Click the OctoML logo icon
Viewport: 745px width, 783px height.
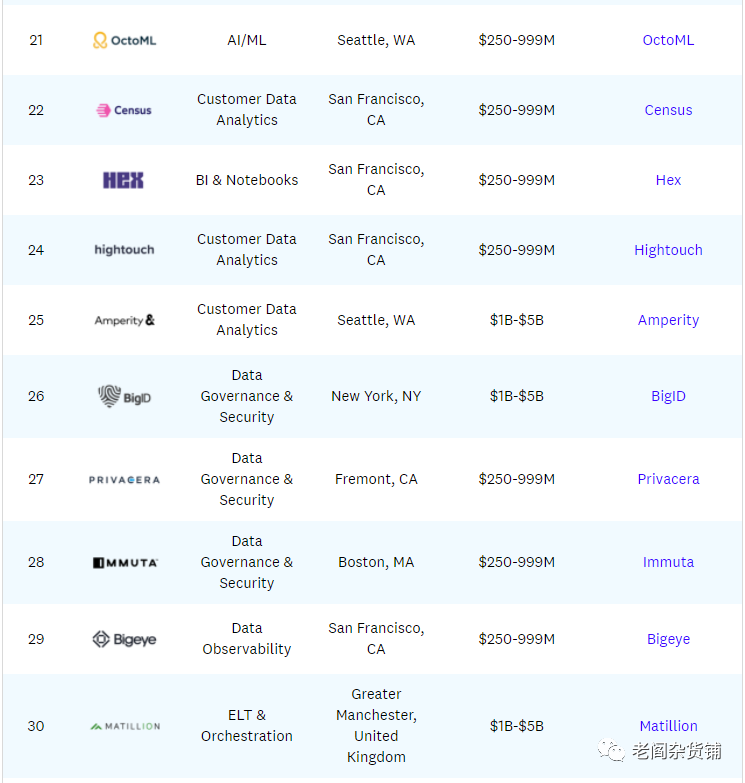pos(124,40)
